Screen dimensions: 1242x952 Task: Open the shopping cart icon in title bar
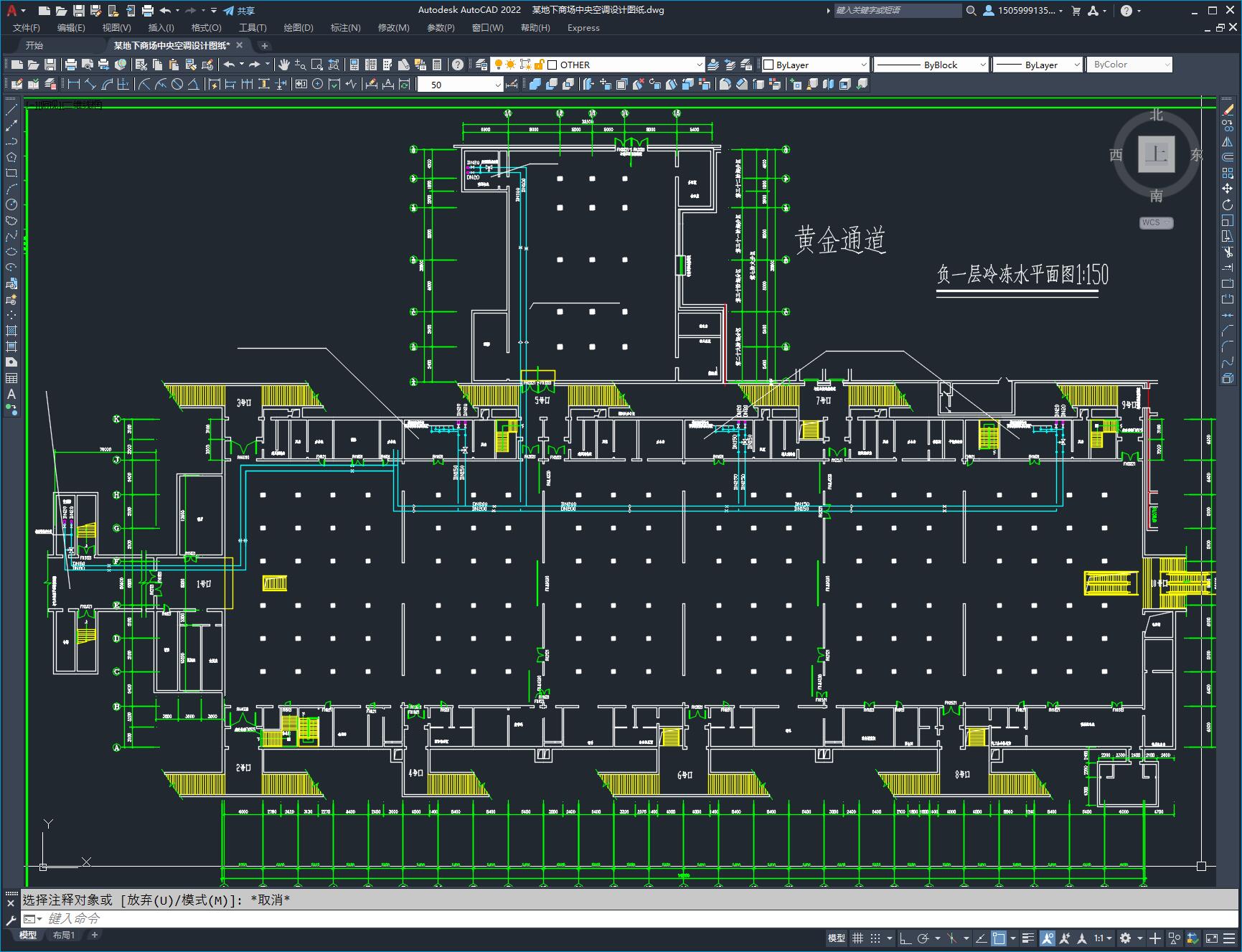pos(1076,11)
